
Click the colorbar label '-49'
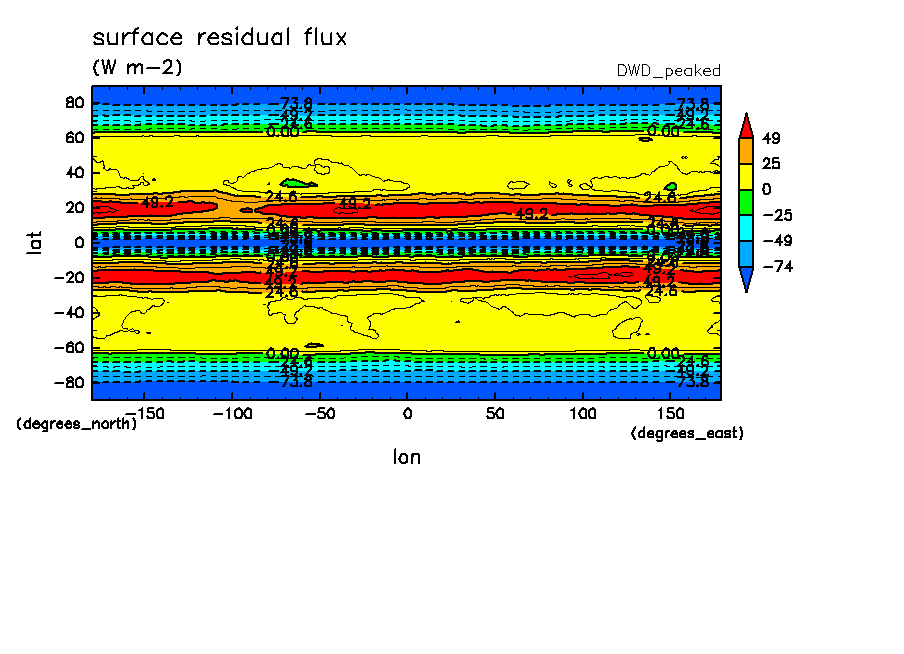point(777,241)
